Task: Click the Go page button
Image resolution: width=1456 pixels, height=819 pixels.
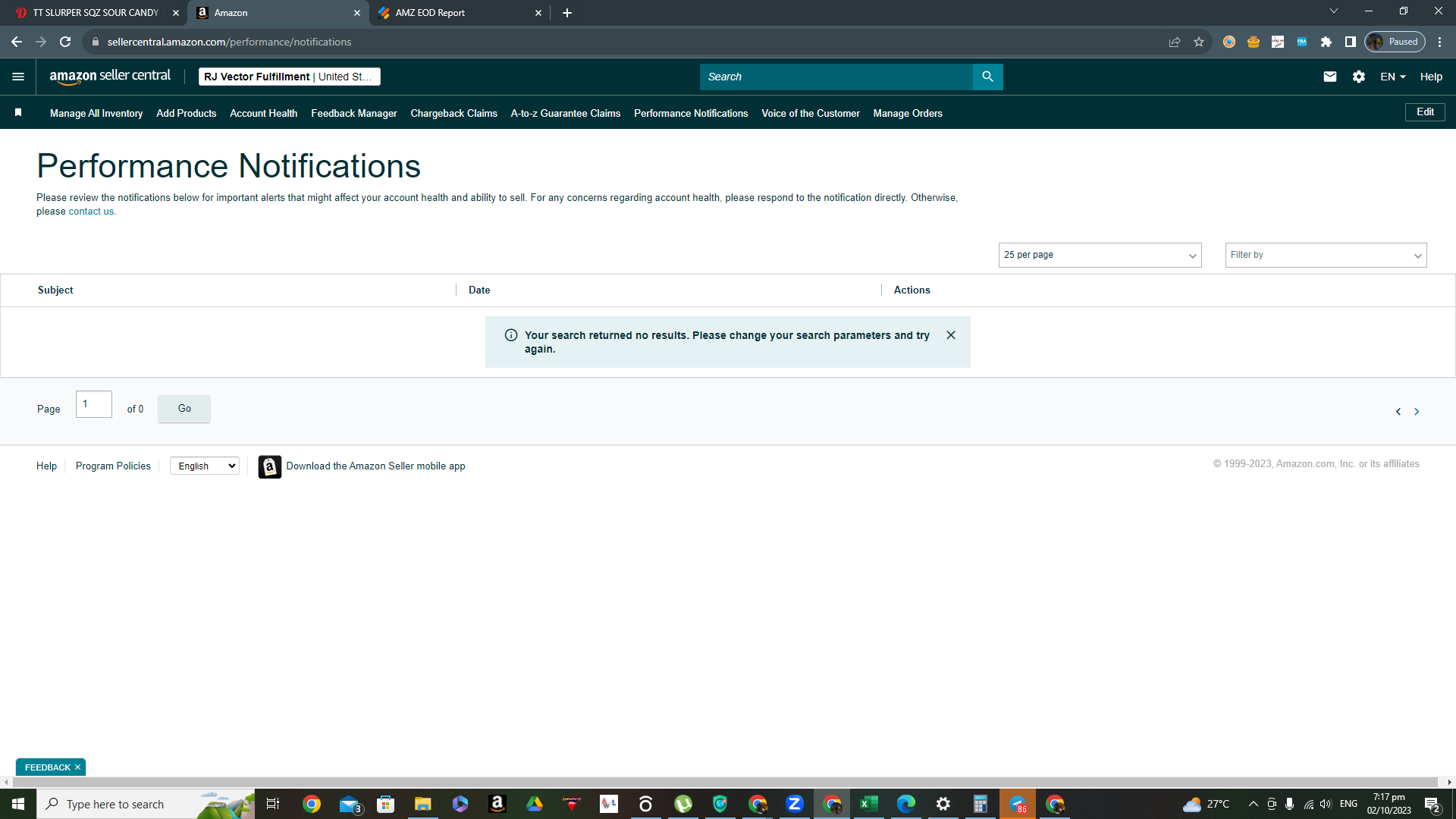Action: click(x=184, y=409)
